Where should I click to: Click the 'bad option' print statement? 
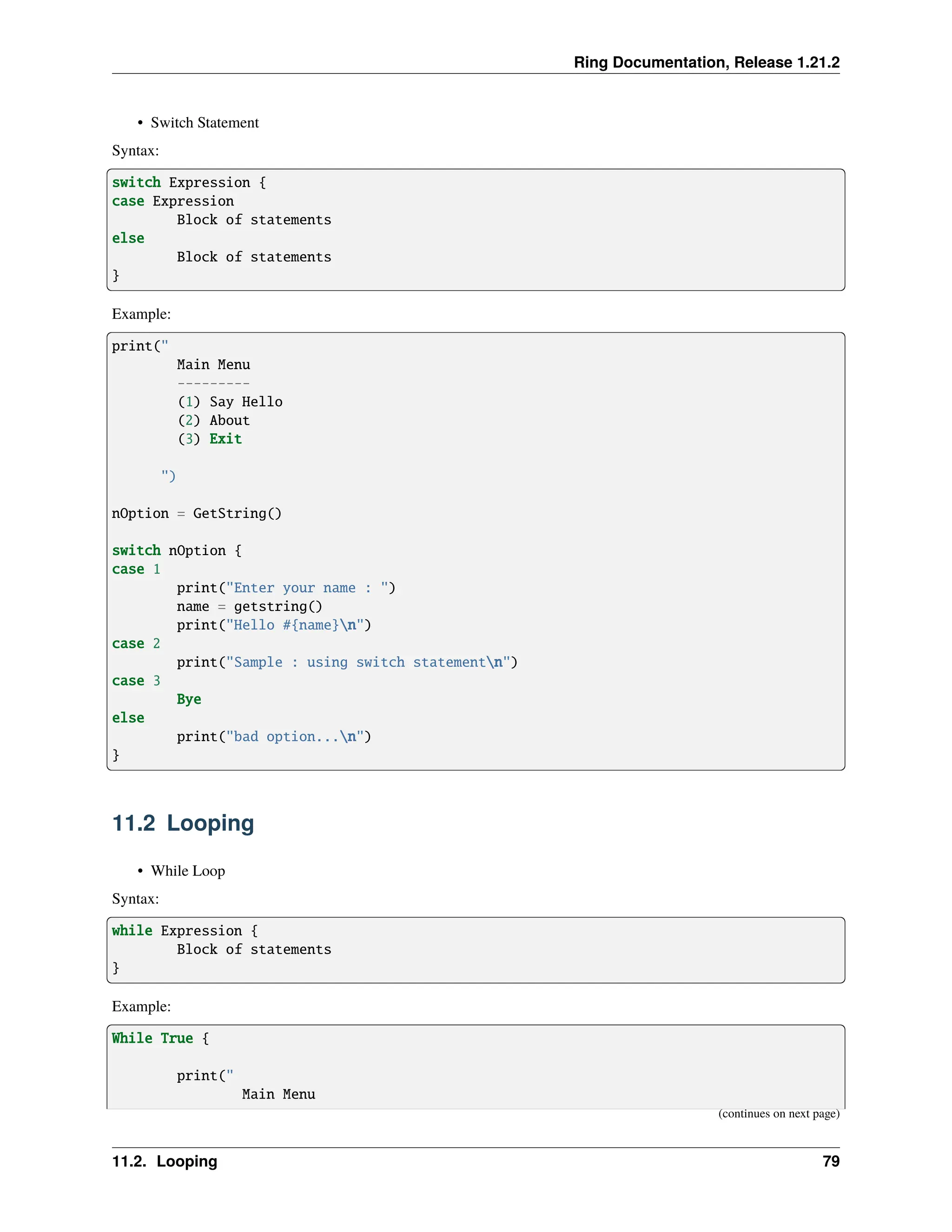pos(273,737)
